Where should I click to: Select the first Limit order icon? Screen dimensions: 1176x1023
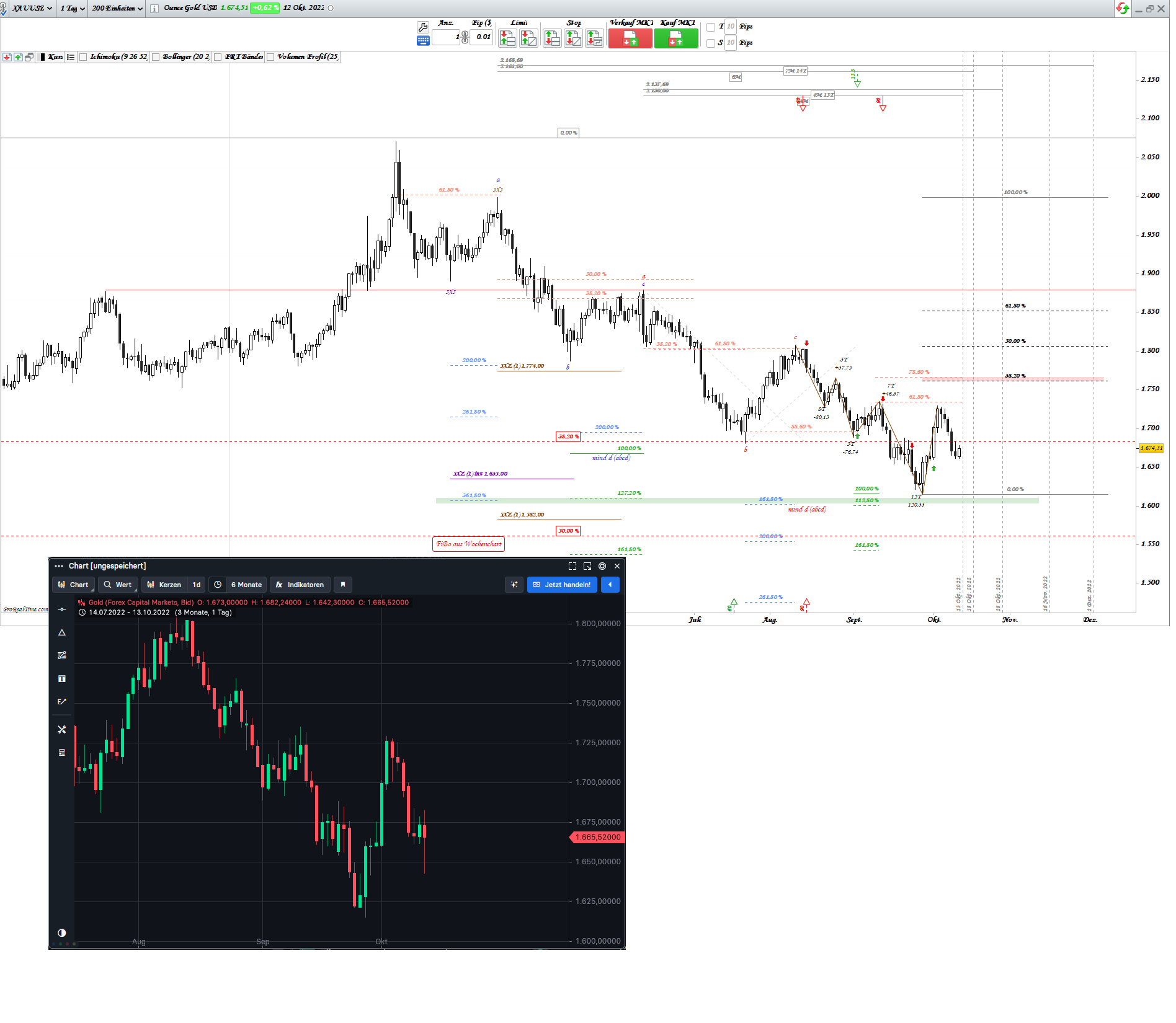pos(507,38)
